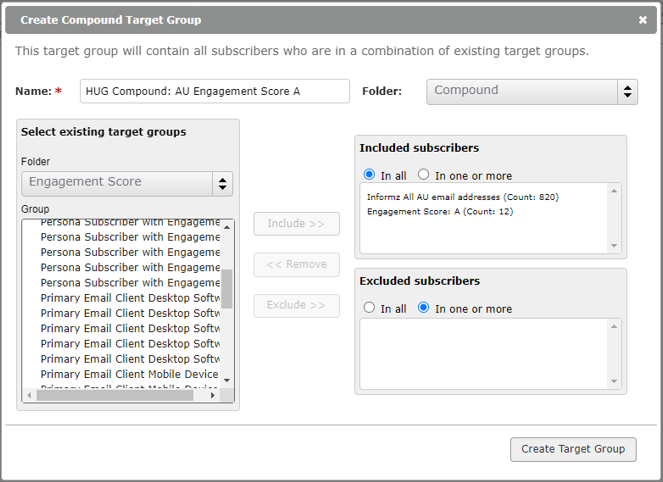Select first Primary Email Client Desktop Software group
The height and width of the screenshot is (482, 663).
point(130,298)
